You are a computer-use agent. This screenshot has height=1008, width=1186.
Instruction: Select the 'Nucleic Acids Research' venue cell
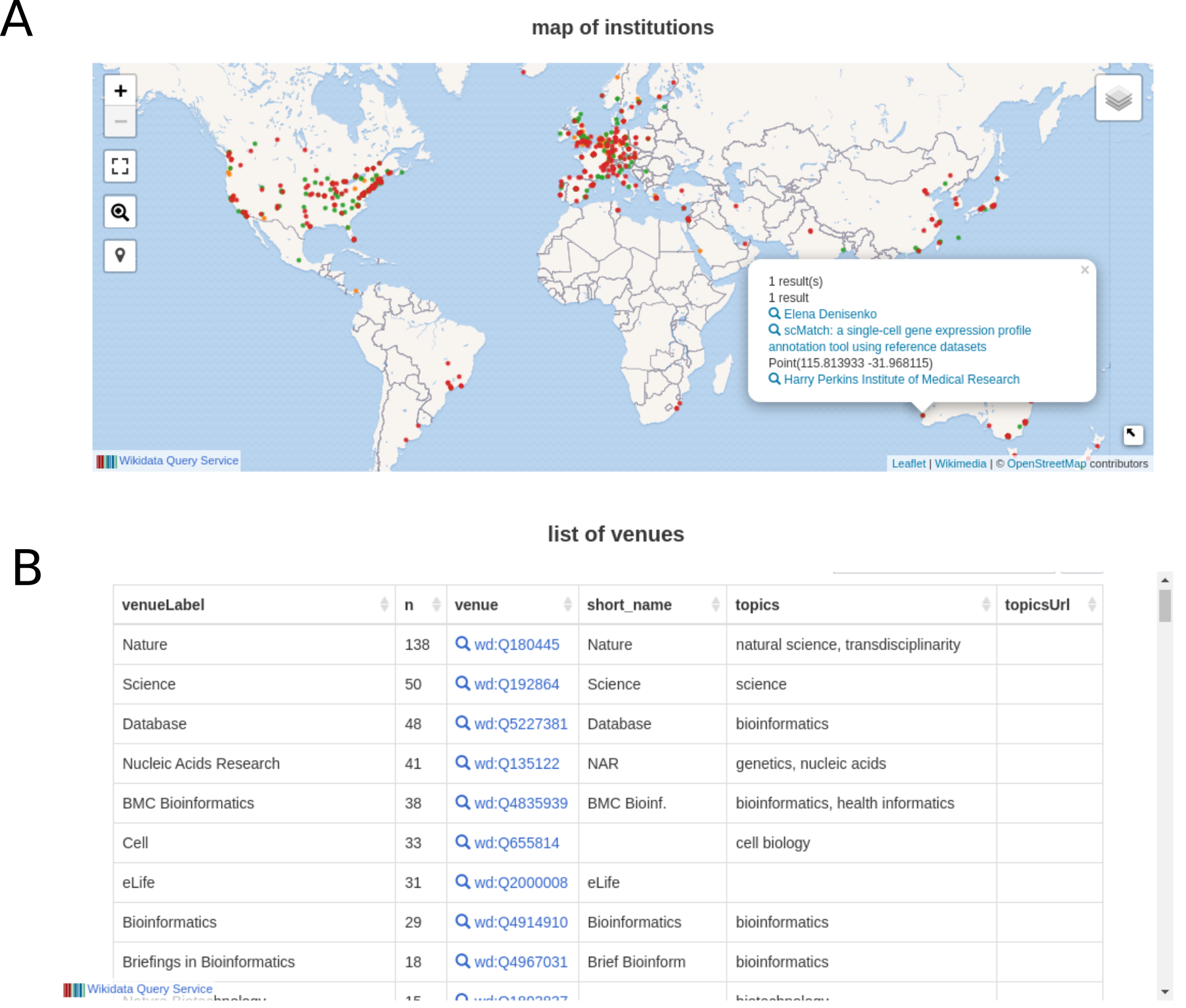(254, 763)
